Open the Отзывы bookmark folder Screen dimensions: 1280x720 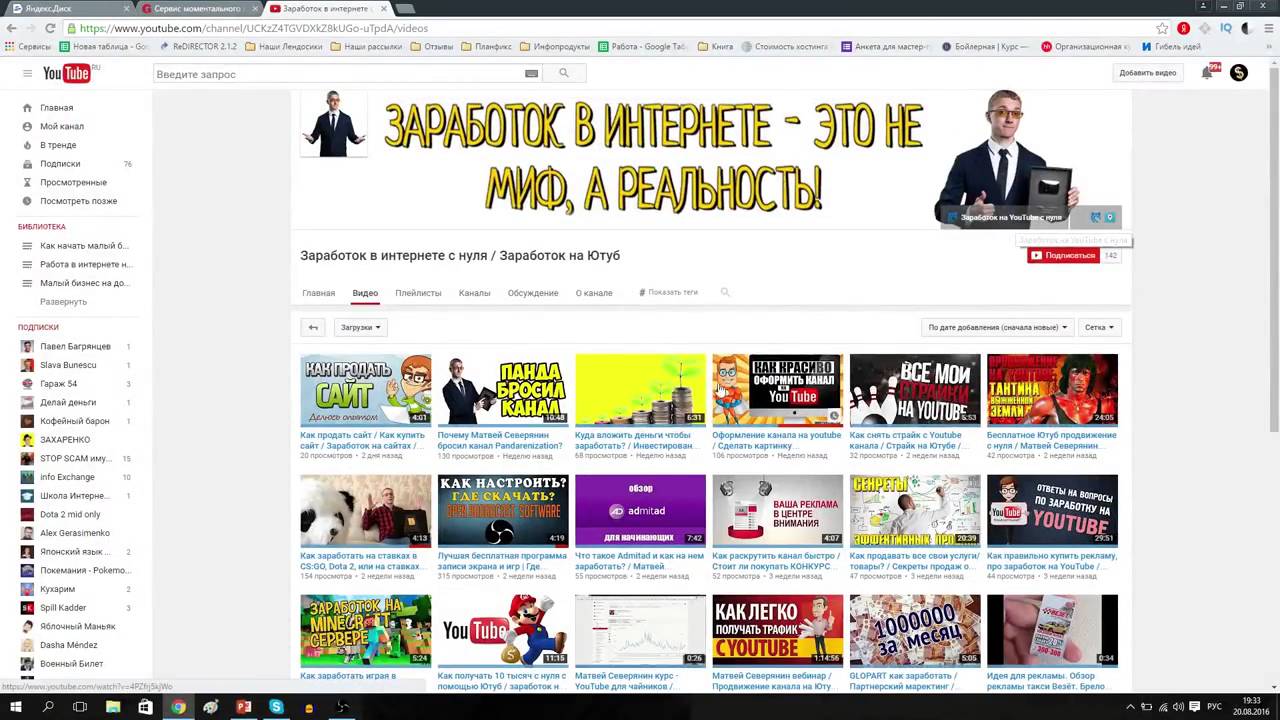click(x=431, y=46)
